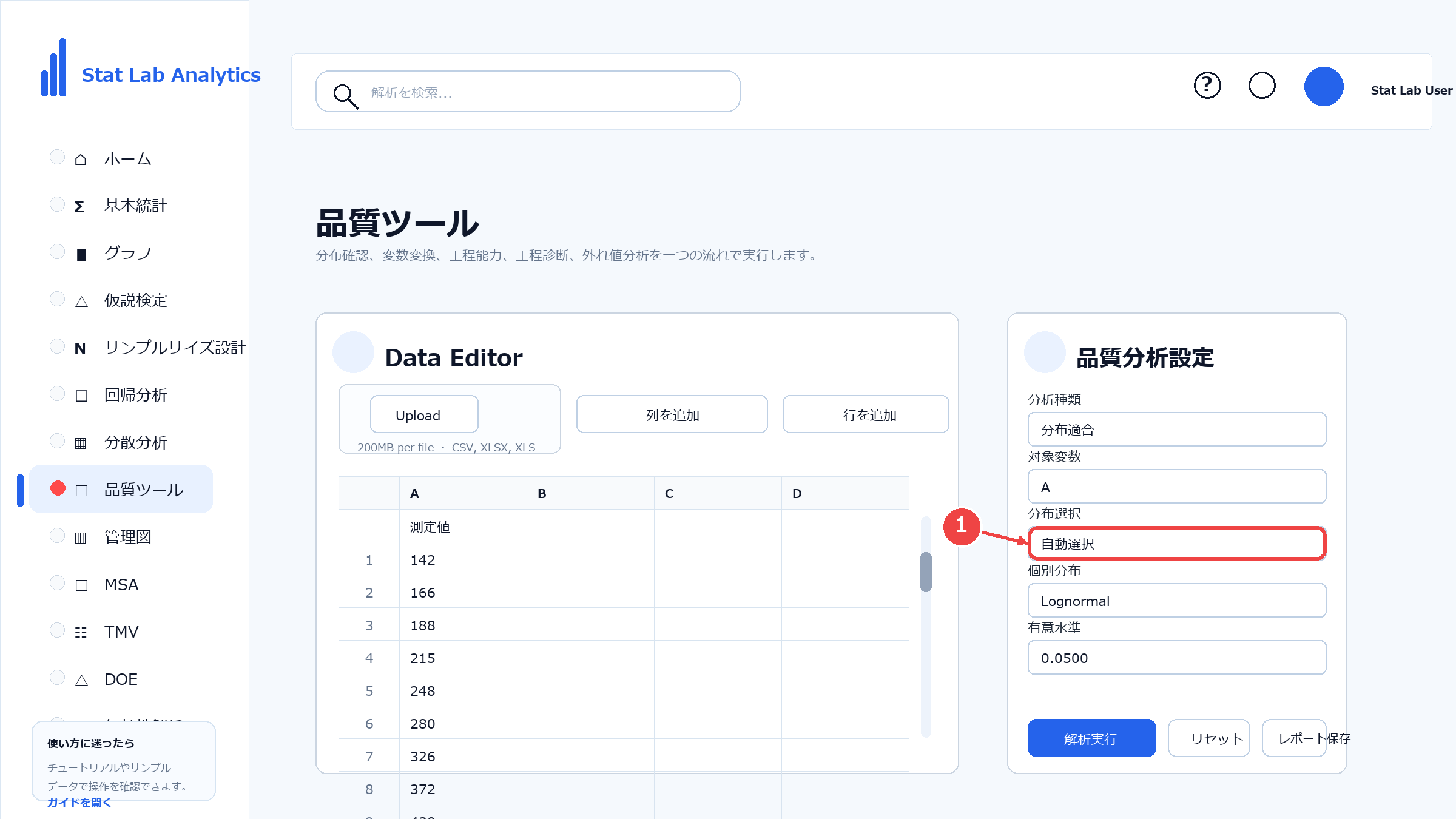The image size is (1456, 819).
Task: Click the list icon for TMV
Action: pos(81,633)
